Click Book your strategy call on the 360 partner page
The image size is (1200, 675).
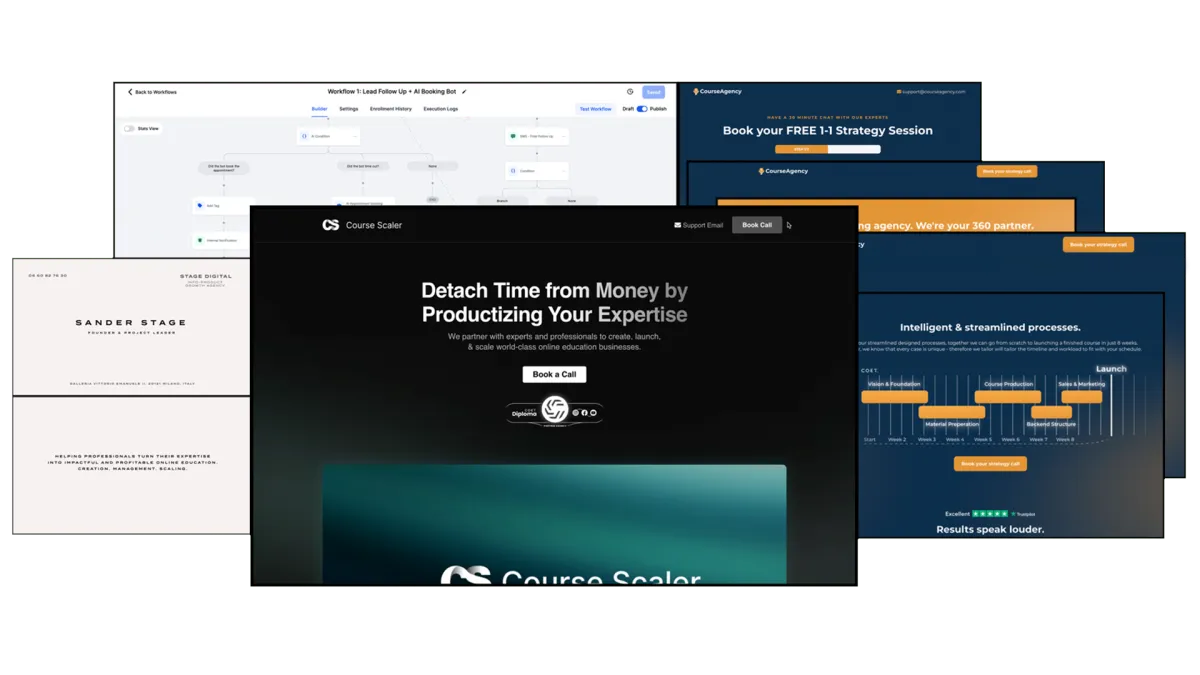(x=1007, y=171)
